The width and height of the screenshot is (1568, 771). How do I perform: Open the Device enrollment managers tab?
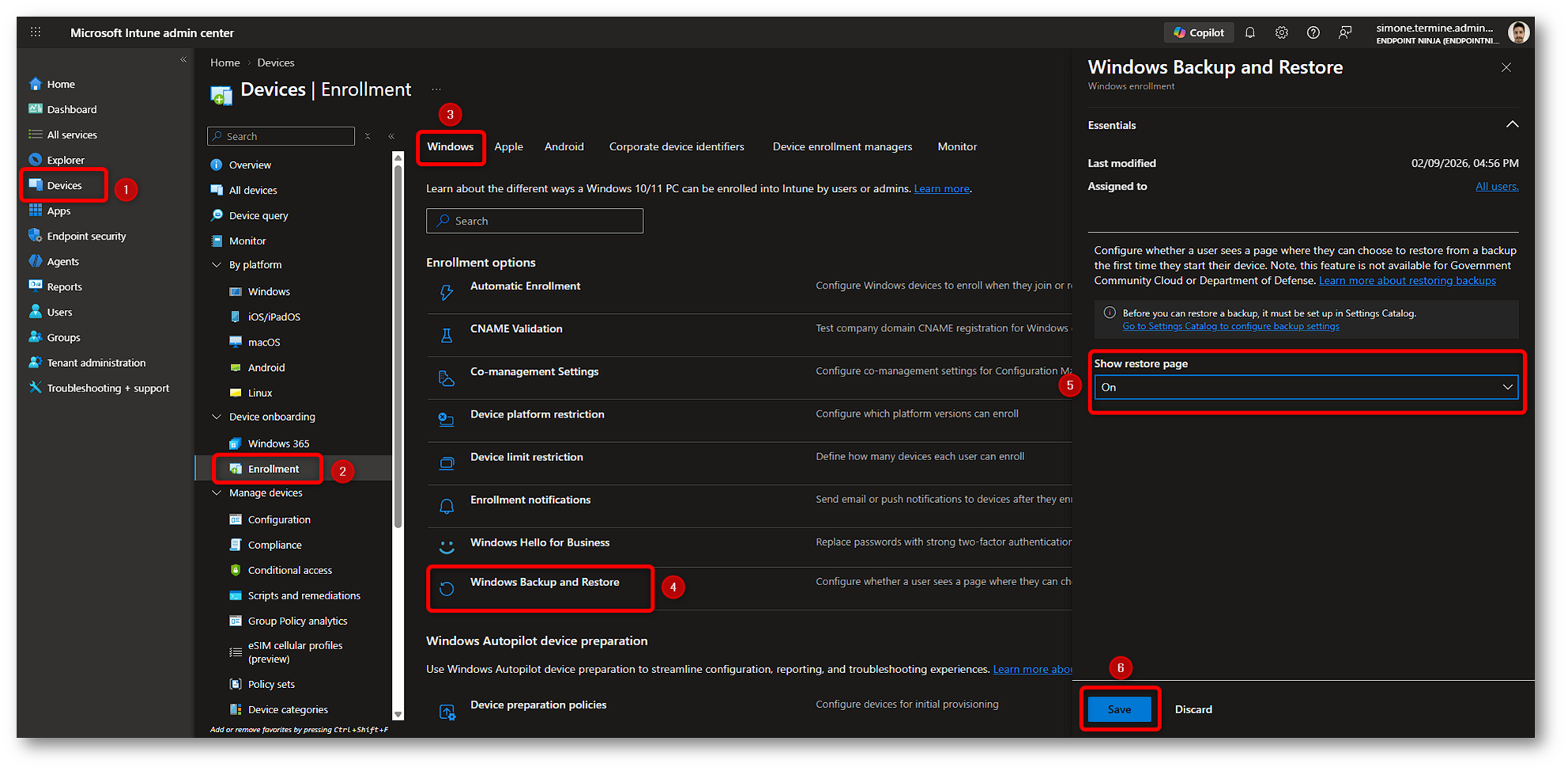click(842, 146)
